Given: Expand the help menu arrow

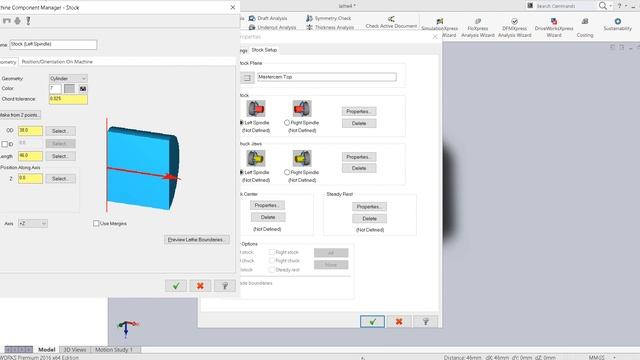Looking at the screenshot, I should pos(626,6).
